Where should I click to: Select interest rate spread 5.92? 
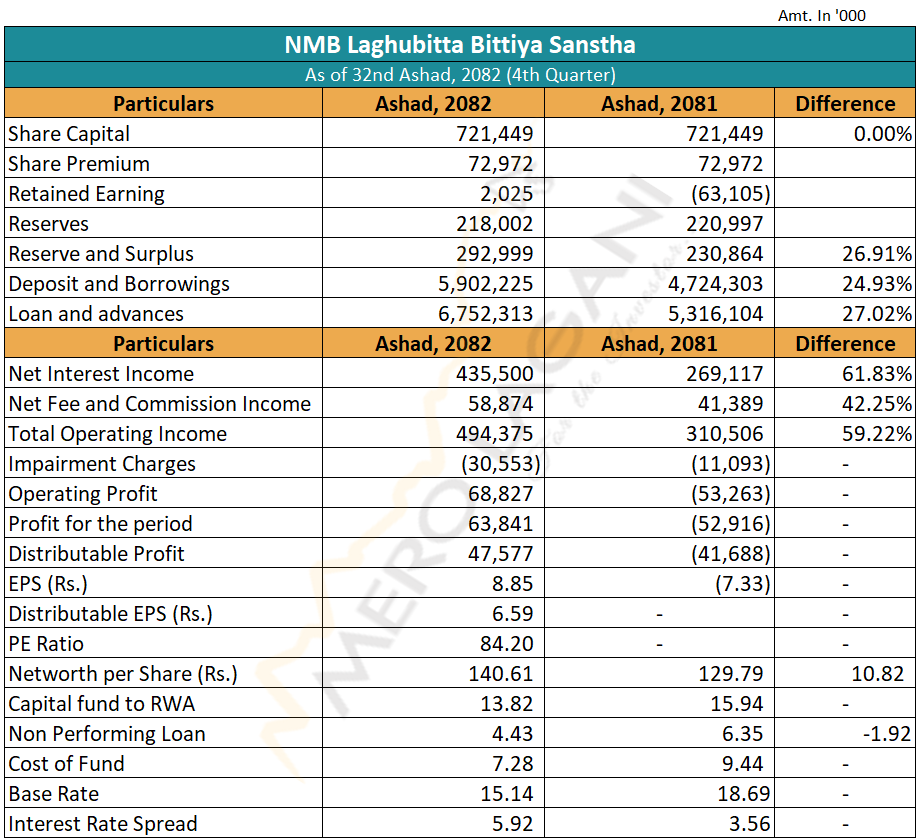[512, 824]
